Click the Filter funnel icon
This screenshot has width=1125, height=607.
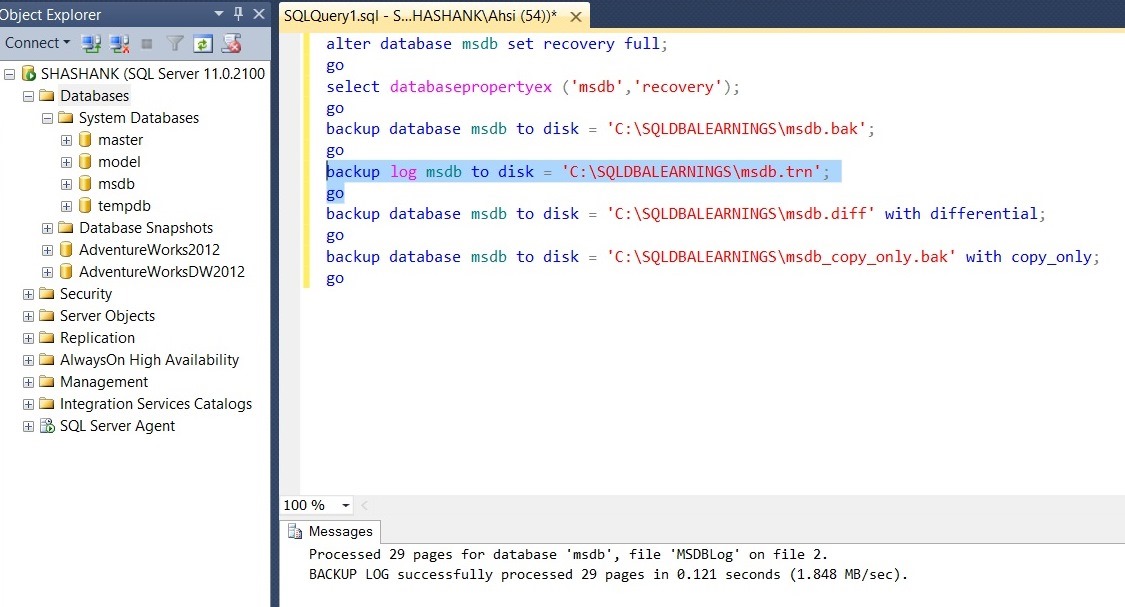174,44
